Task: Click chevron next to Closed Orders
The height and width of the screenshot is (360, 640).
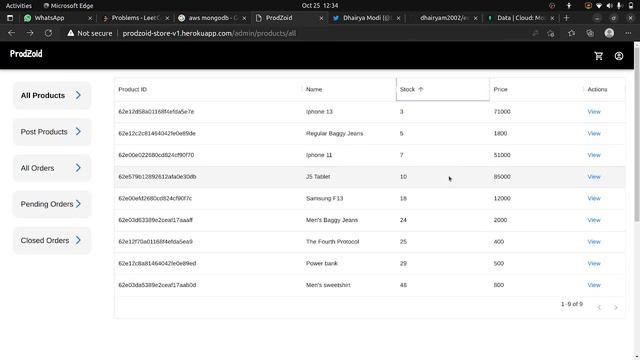Action: point(78,240)
